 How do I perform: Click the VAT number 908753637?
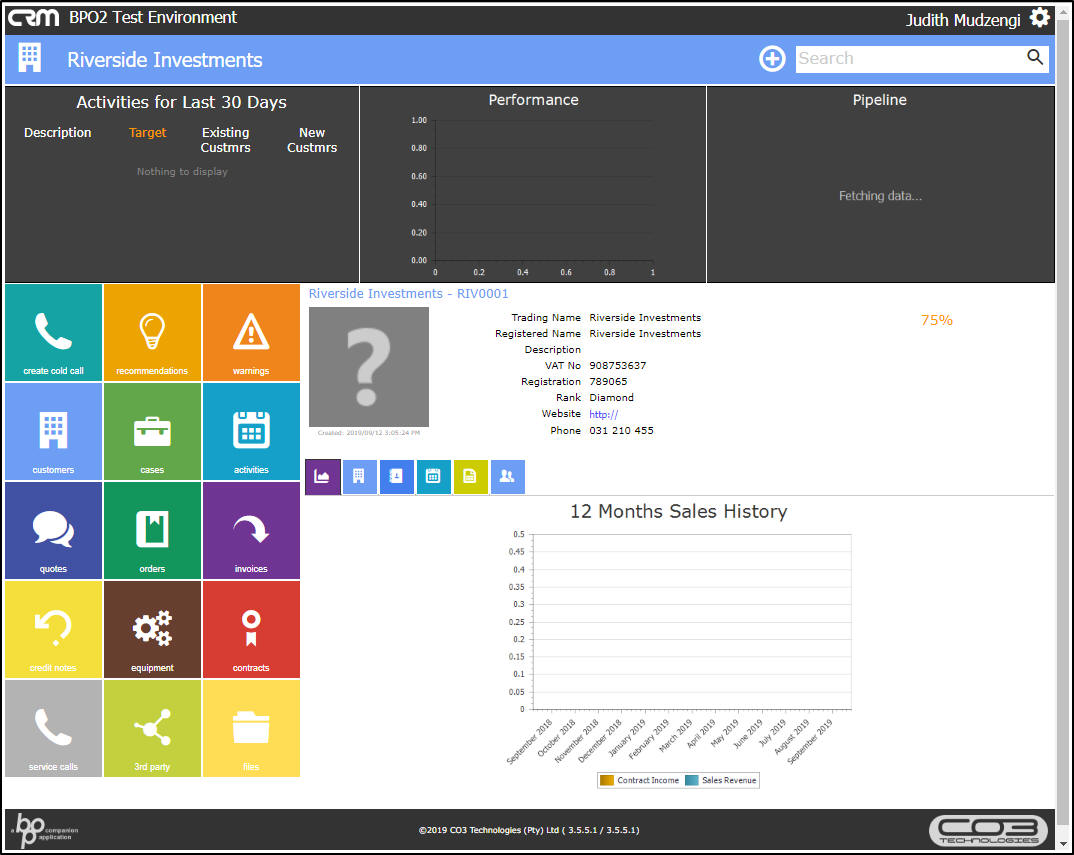(617, 366)
